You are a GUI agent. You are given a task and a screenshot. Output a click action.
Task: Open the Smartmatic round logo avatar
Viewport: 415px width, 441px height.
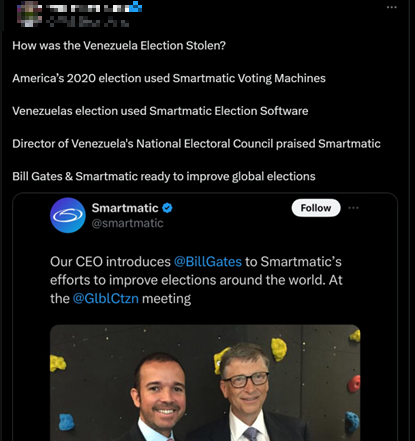68,215
